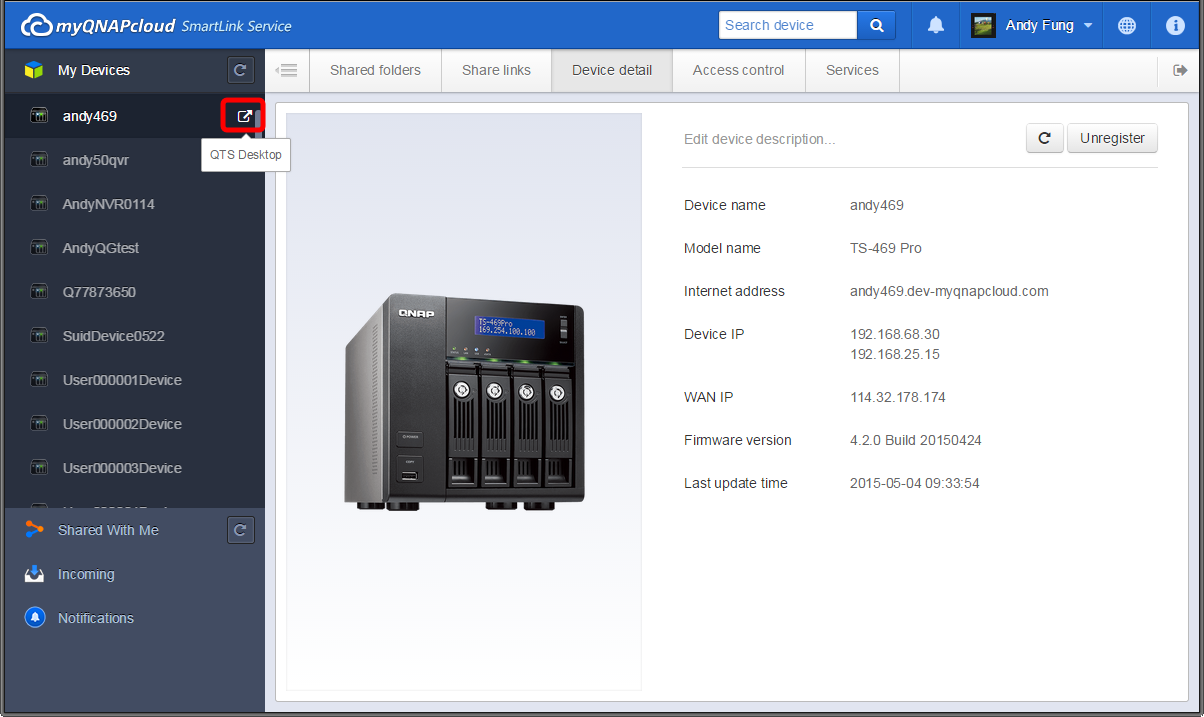The width and height of the screenshot is (1204, 717).
Task: Expand the Incoming section
Action: [x=86, y=574]
